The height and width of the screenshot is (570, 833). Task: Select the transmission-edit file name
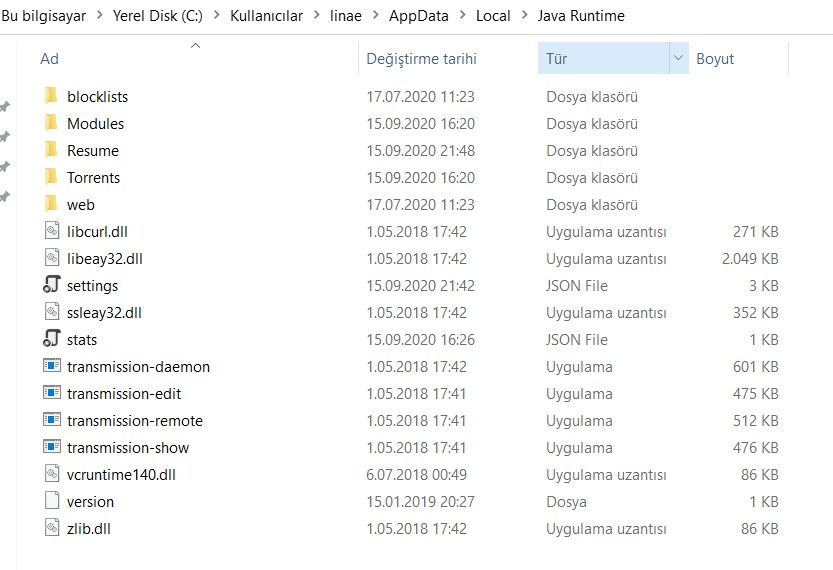pyautogui.click(x=124, y=394)
